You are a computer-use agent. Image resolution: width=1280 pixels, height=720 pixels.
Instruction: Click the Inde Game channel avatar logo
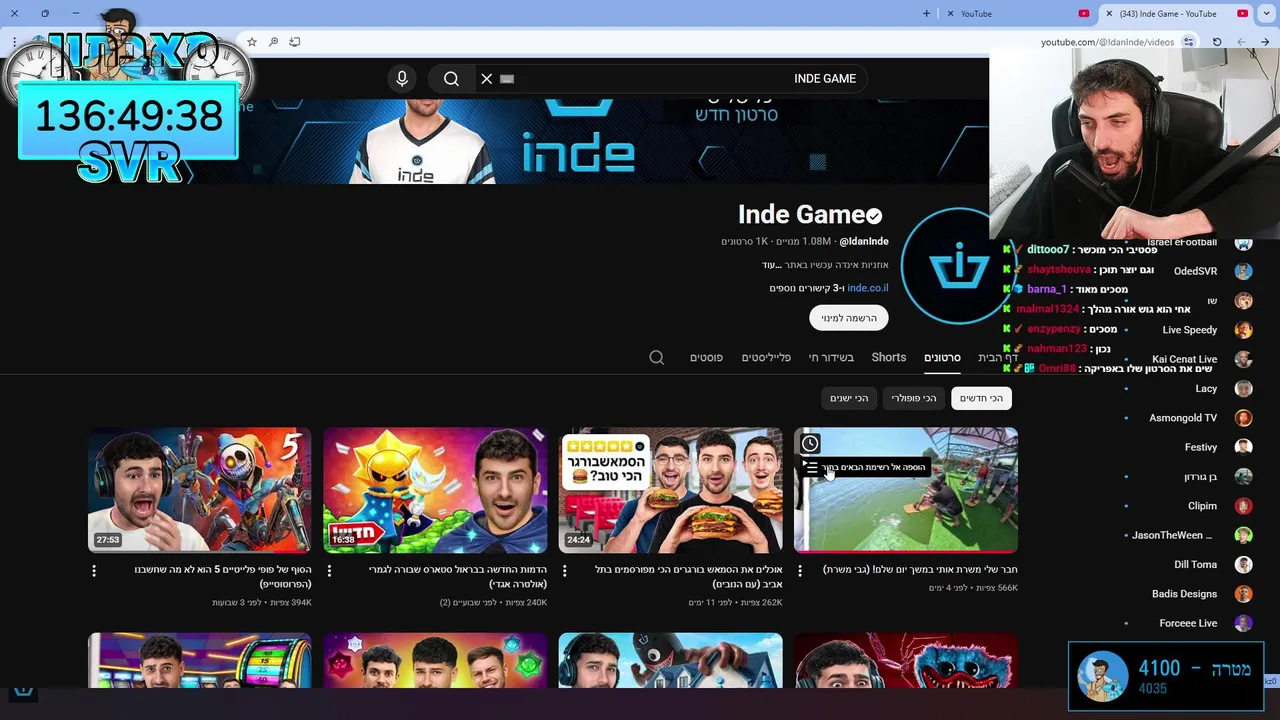point(957,267)
